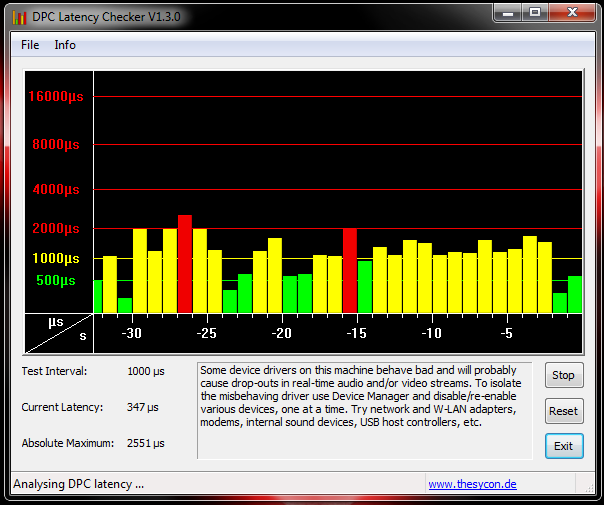Open the www.thesycon.de link

(x=472, y=484)
